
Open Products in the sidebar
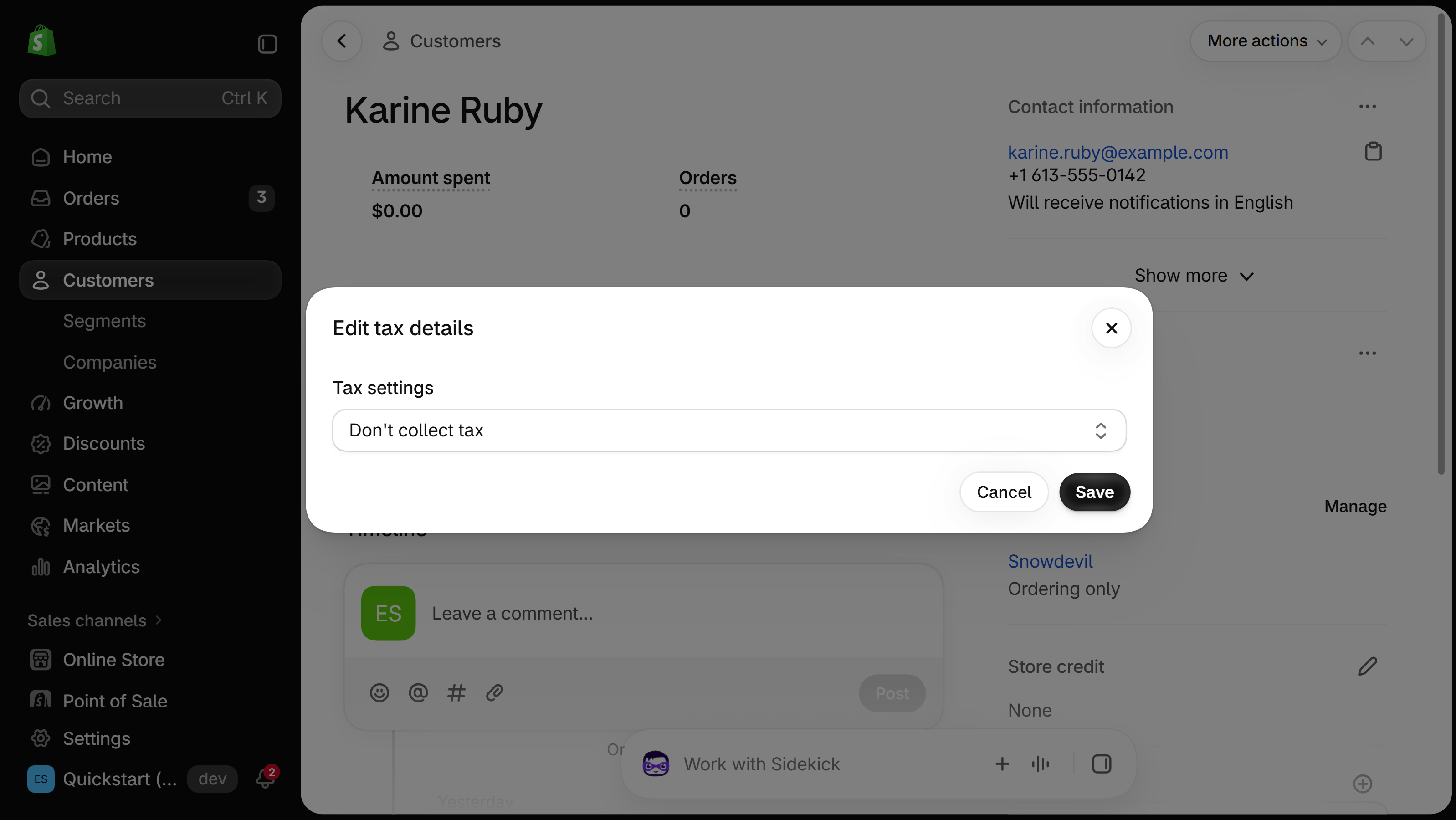(150, 239)
